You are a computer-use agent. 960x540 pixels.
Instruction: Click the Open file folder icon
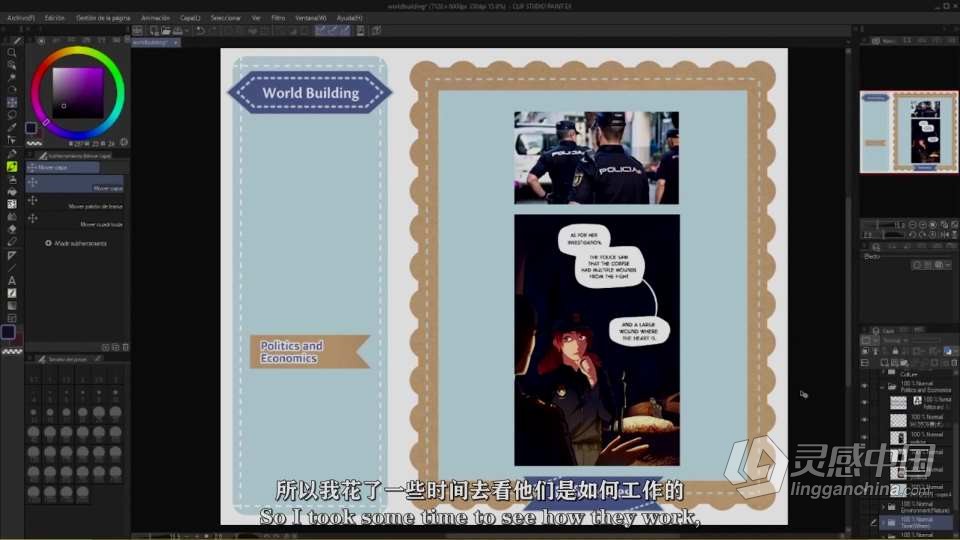coord(166,31)
